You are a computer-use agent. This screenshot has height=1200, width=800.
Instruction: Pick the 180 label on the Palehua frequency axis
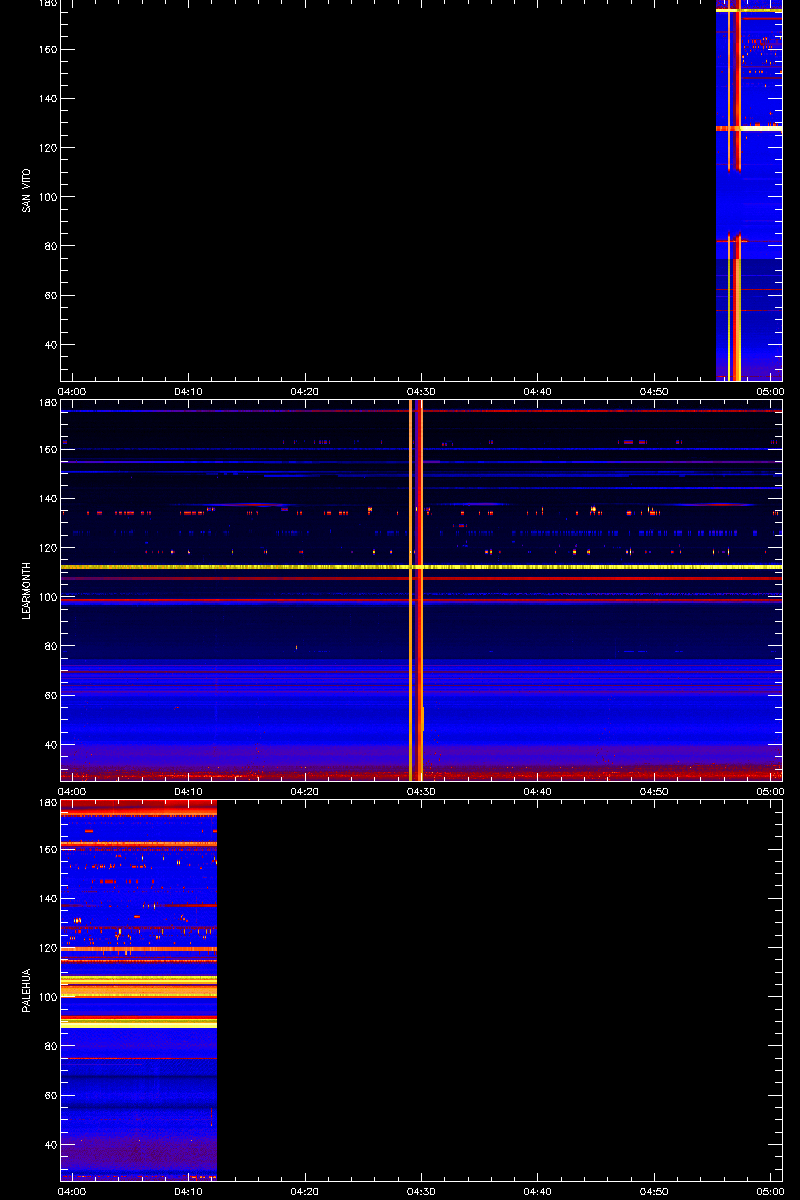click(47, 803)
